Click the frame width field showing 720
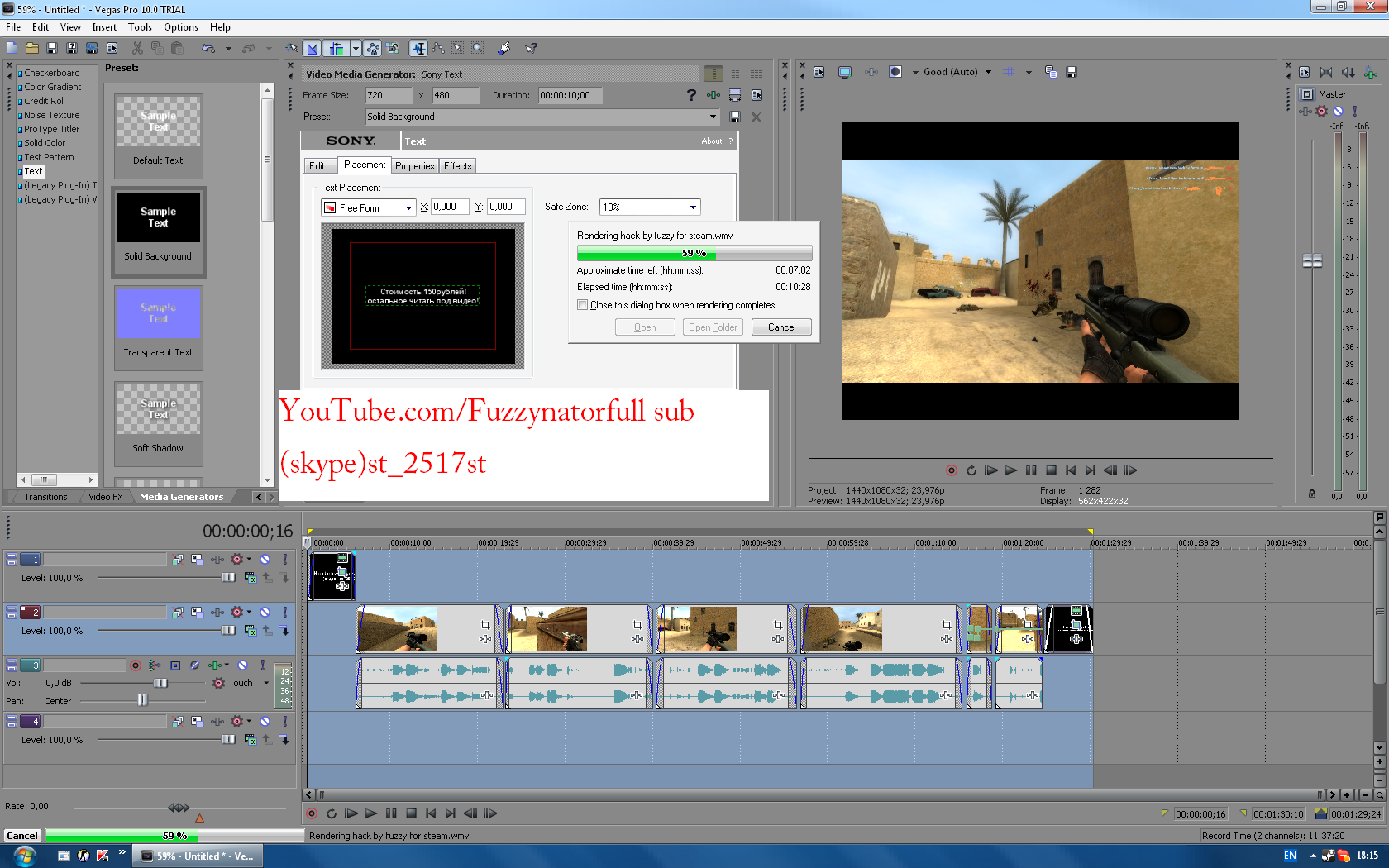 tap(389, 95)
